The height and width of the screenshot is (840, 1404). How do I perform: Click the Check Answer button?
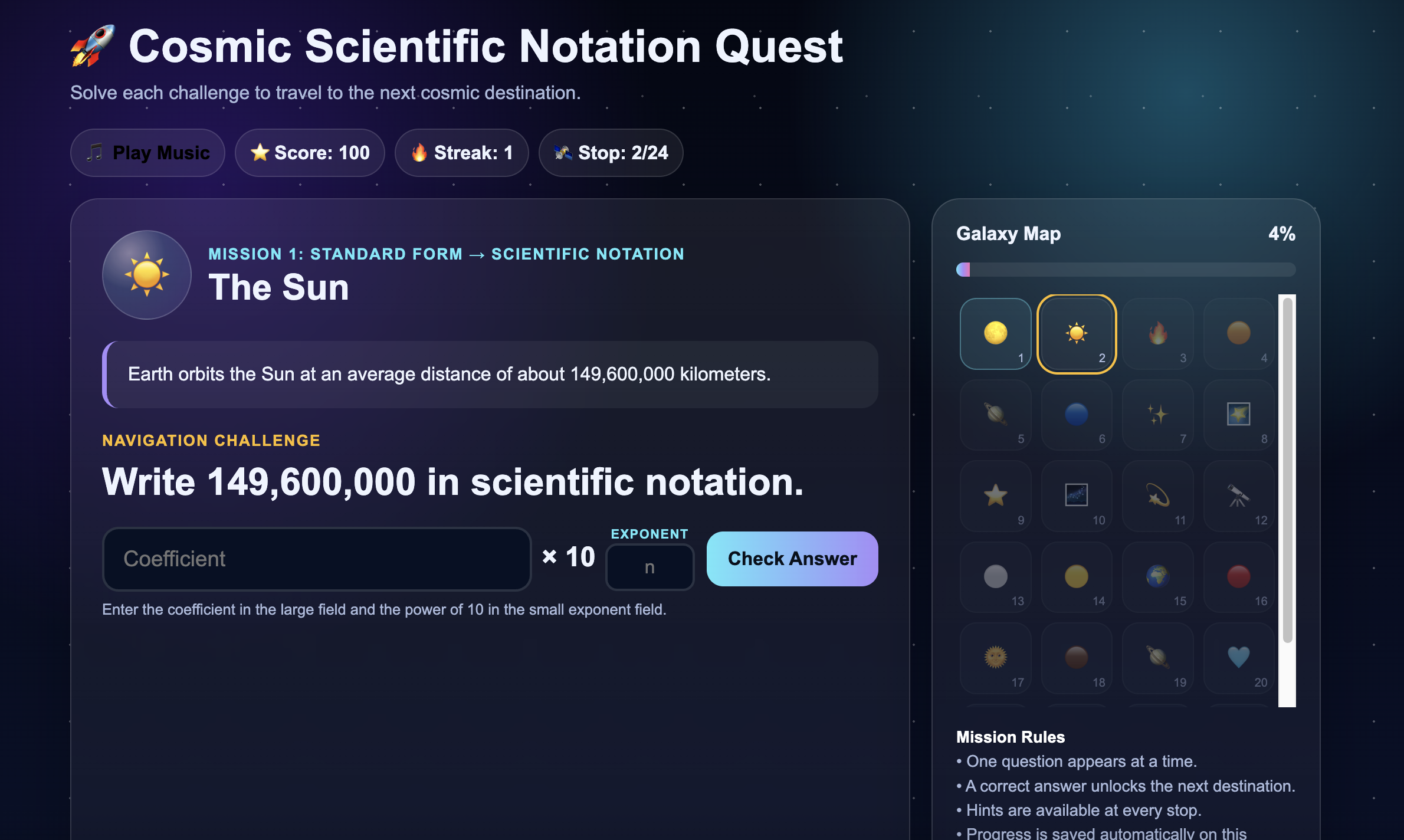(792, 559)
